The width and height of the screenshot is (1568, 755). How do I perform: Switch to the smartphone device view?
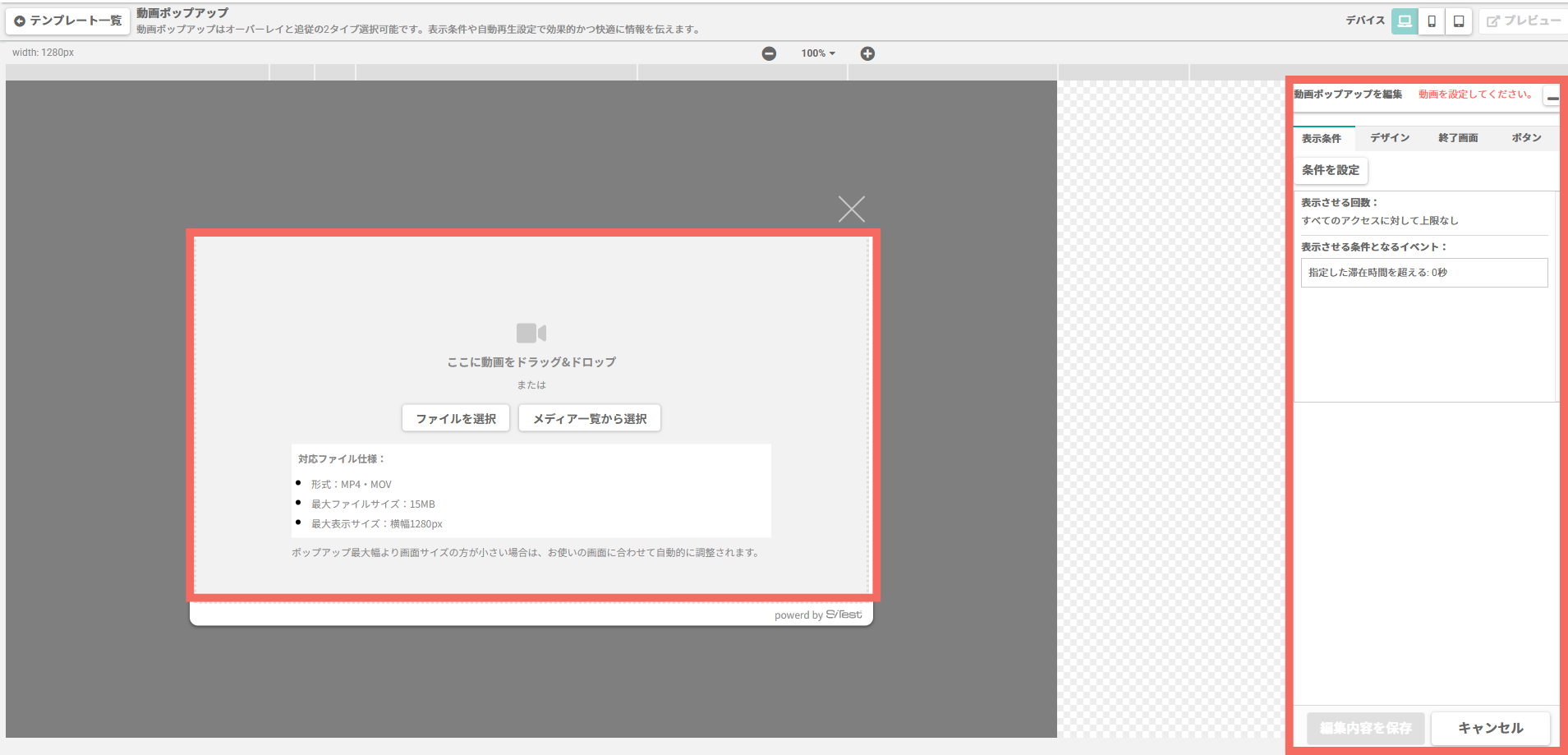(x=1432, y=21)
